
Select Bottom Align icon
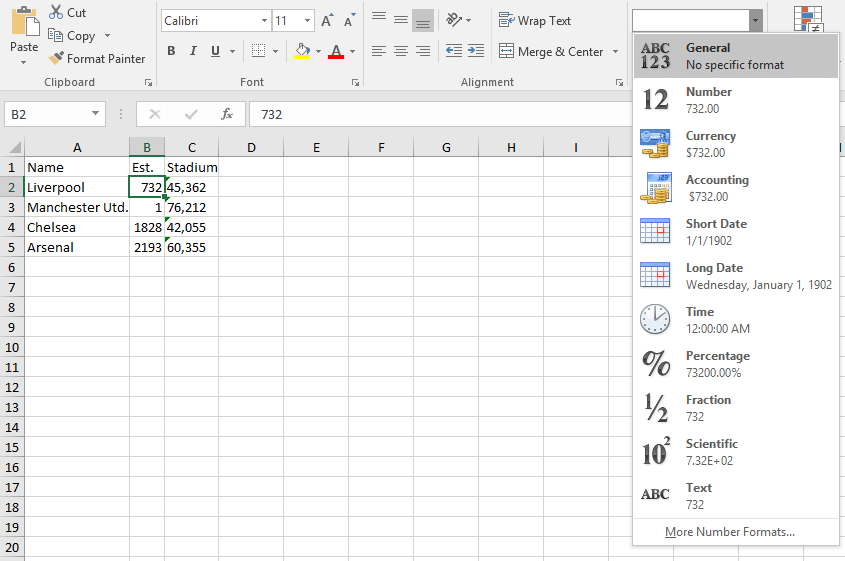click(423, 20)
